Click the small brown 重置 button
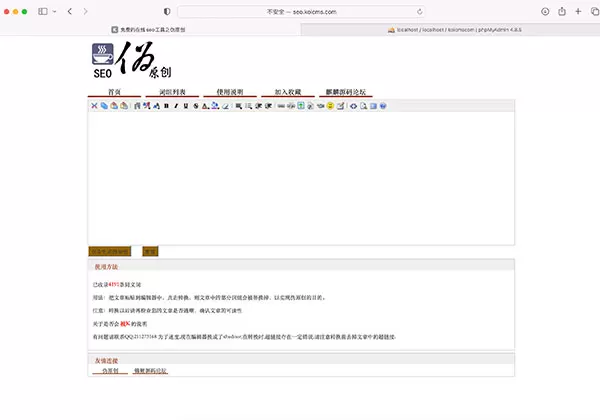 150,251
